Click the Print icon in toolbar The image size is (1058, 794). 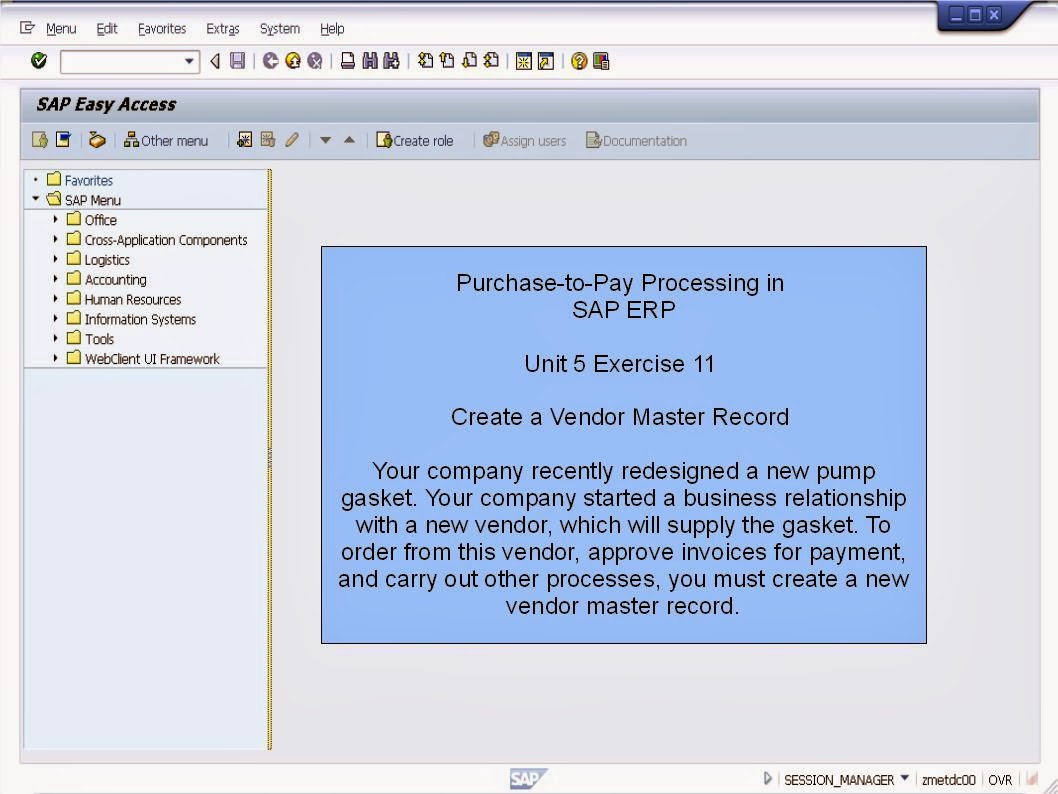[347, 61]
